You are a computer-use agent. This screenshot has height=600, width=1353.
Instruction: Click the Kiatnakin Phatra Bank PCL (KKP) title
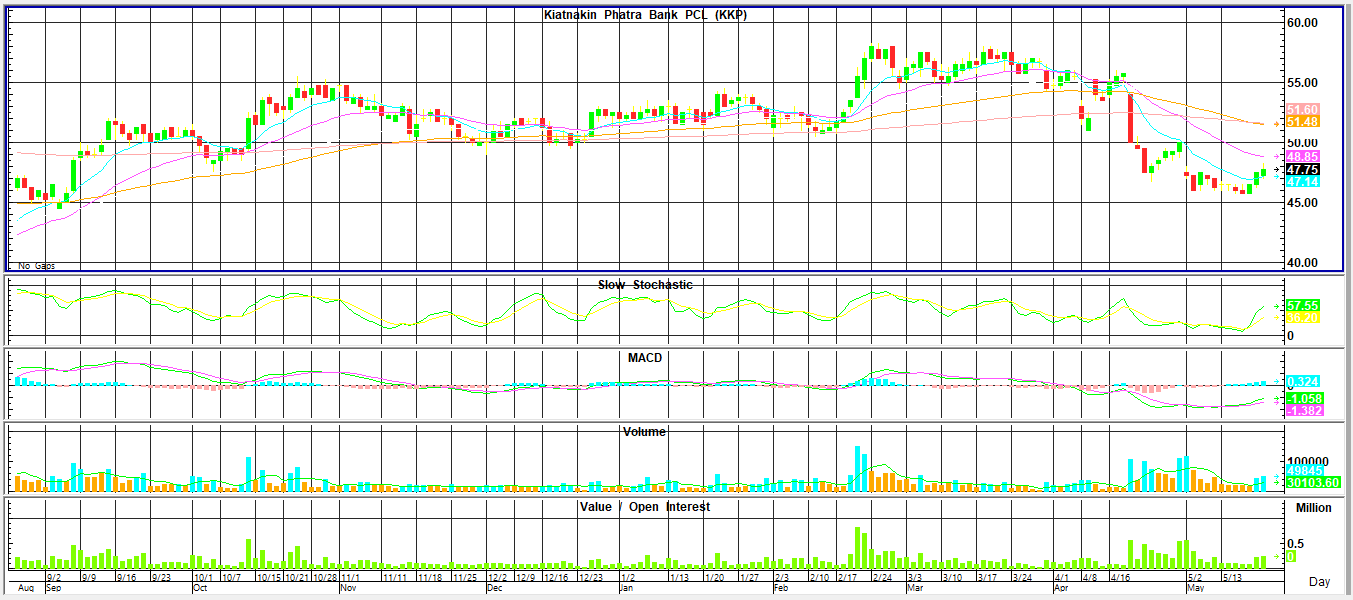click(645, 15)
